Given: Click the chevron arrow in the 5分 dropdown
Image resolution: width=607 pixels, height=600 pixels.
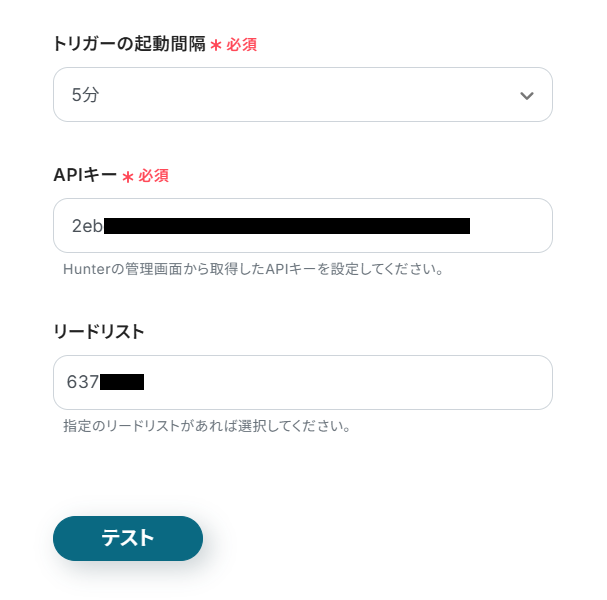Looking at the screenshot, I should (527, 96).
